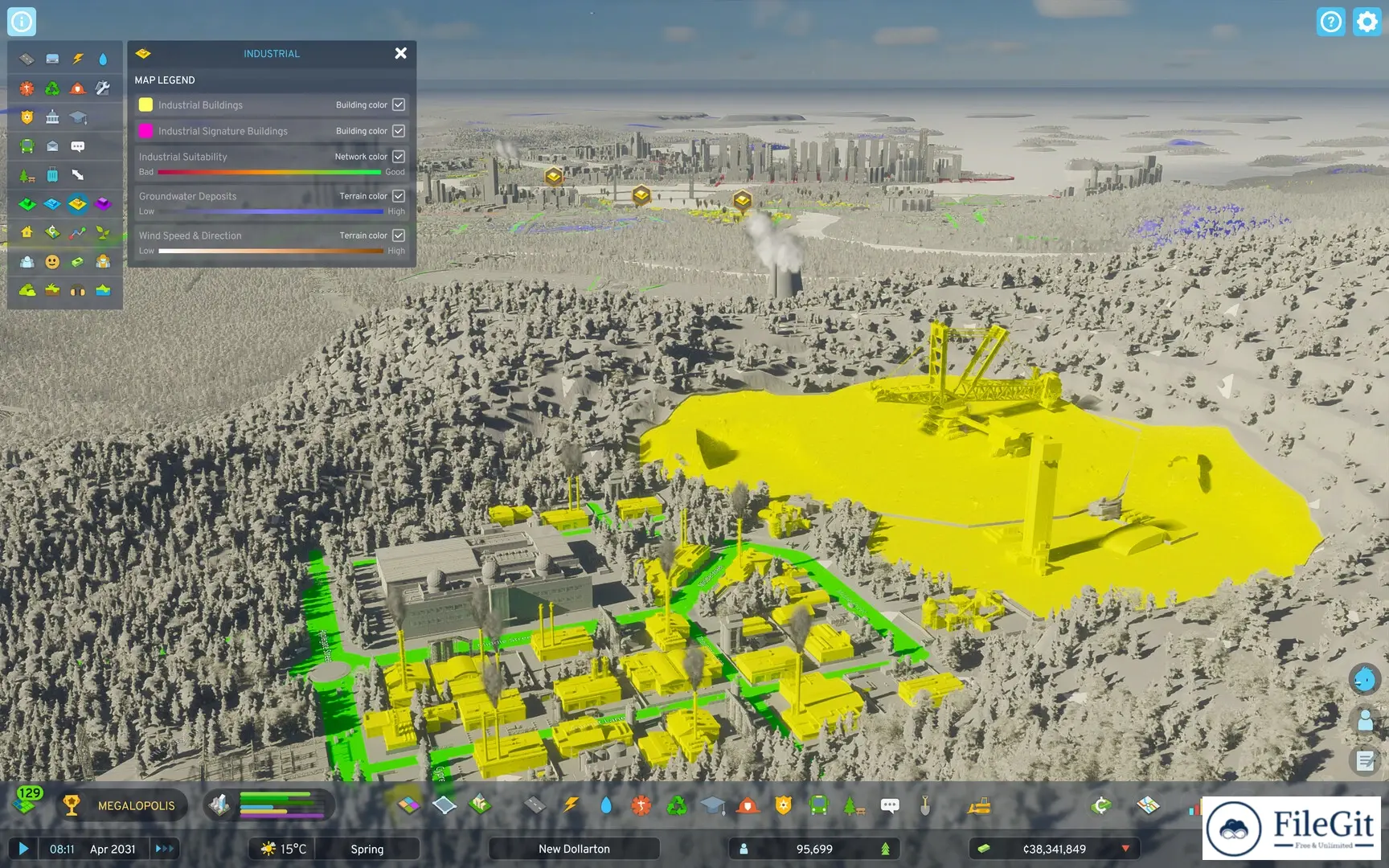The image size is (1389, 868).
Task: Open the Landscaping shovel tool in bottom toolbar
Action: click(925, 805)
